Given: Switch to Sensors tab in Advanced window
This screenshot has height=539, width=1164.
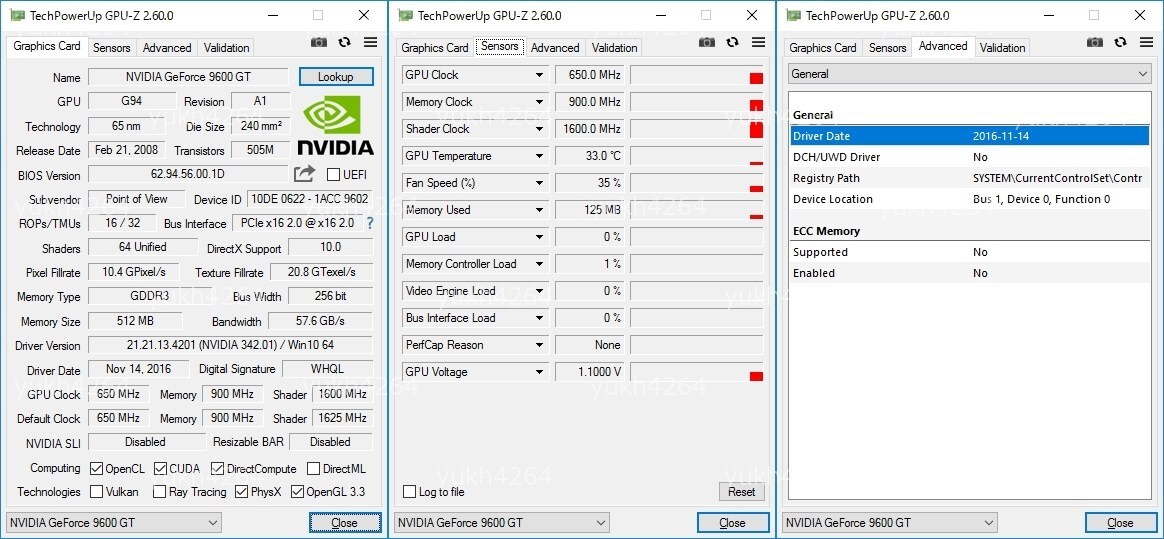Looking at the screenshot, I should (x=888, y=48).
